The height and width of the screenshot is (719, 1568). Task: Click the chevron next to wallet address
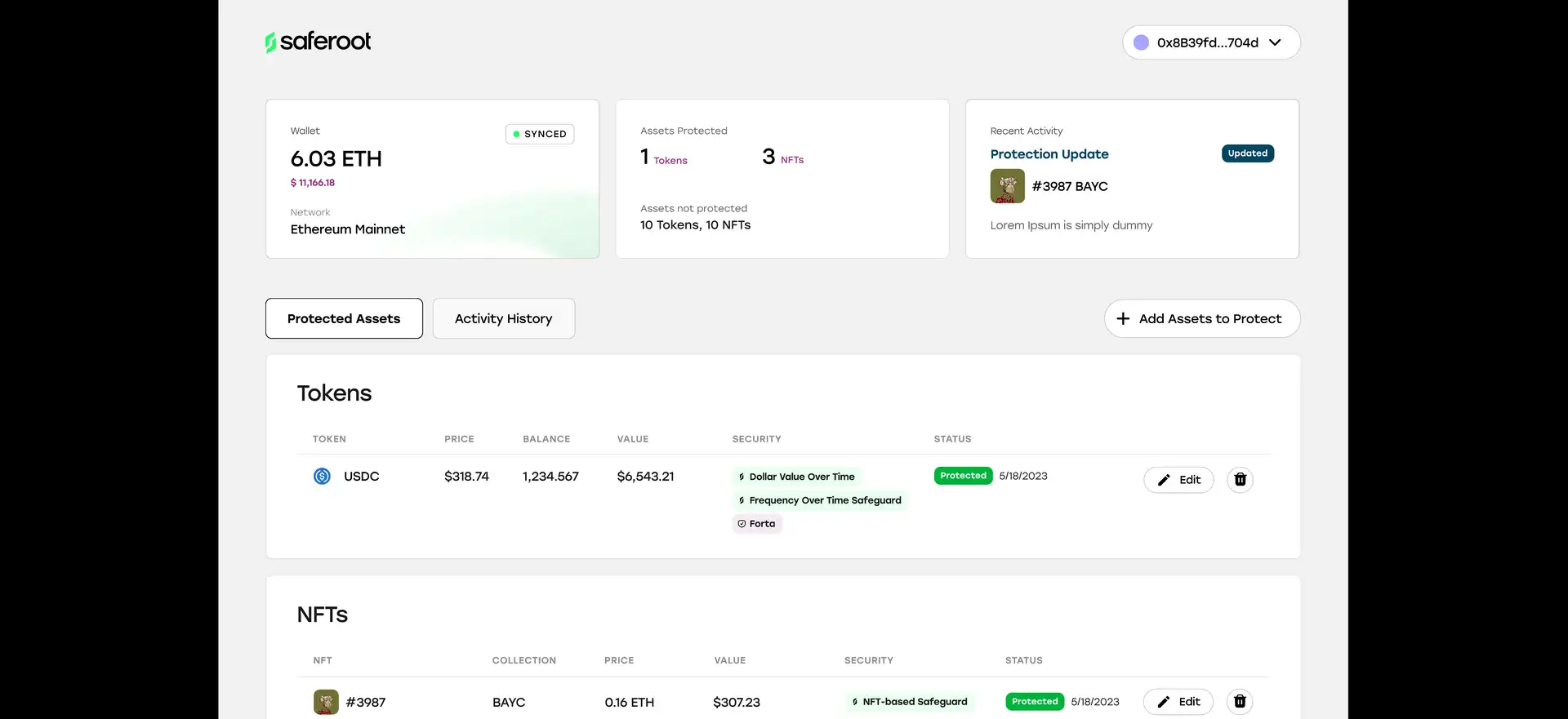pos(1275,42)
